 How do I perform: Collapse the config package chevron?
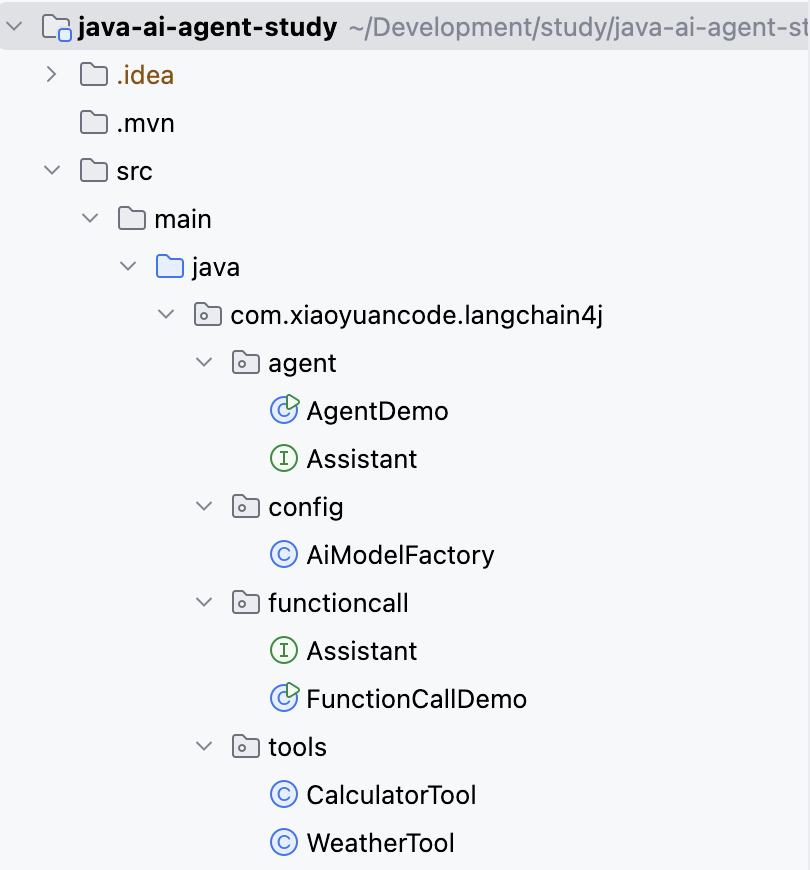click(204, 506)
